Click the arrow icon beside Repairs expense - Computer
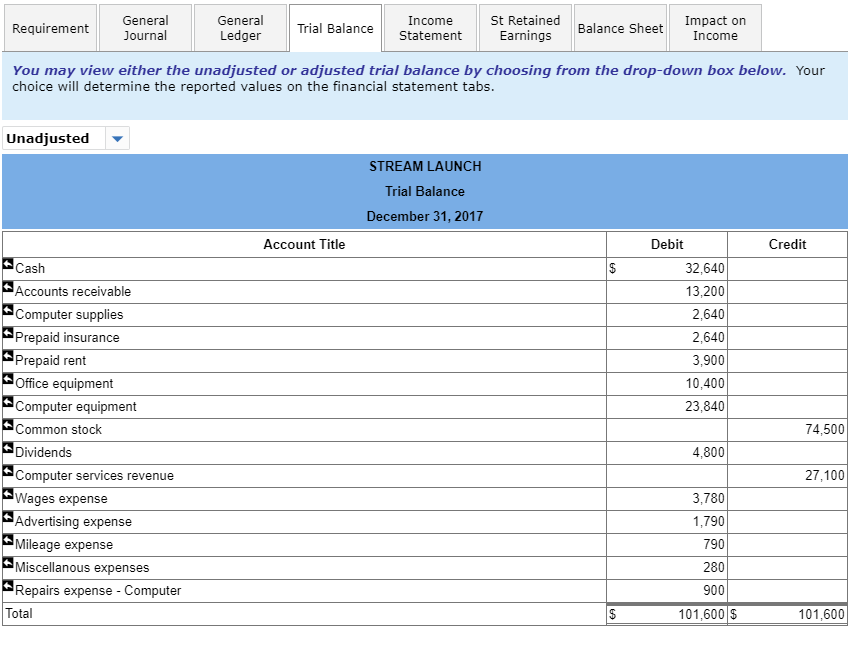This screenshot has height=646, width=852. [8, 586]
